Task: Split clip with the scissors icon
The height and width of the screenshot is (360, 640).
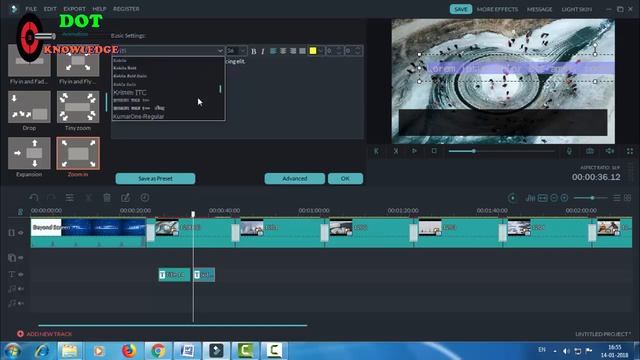Action: pos(88,198)
